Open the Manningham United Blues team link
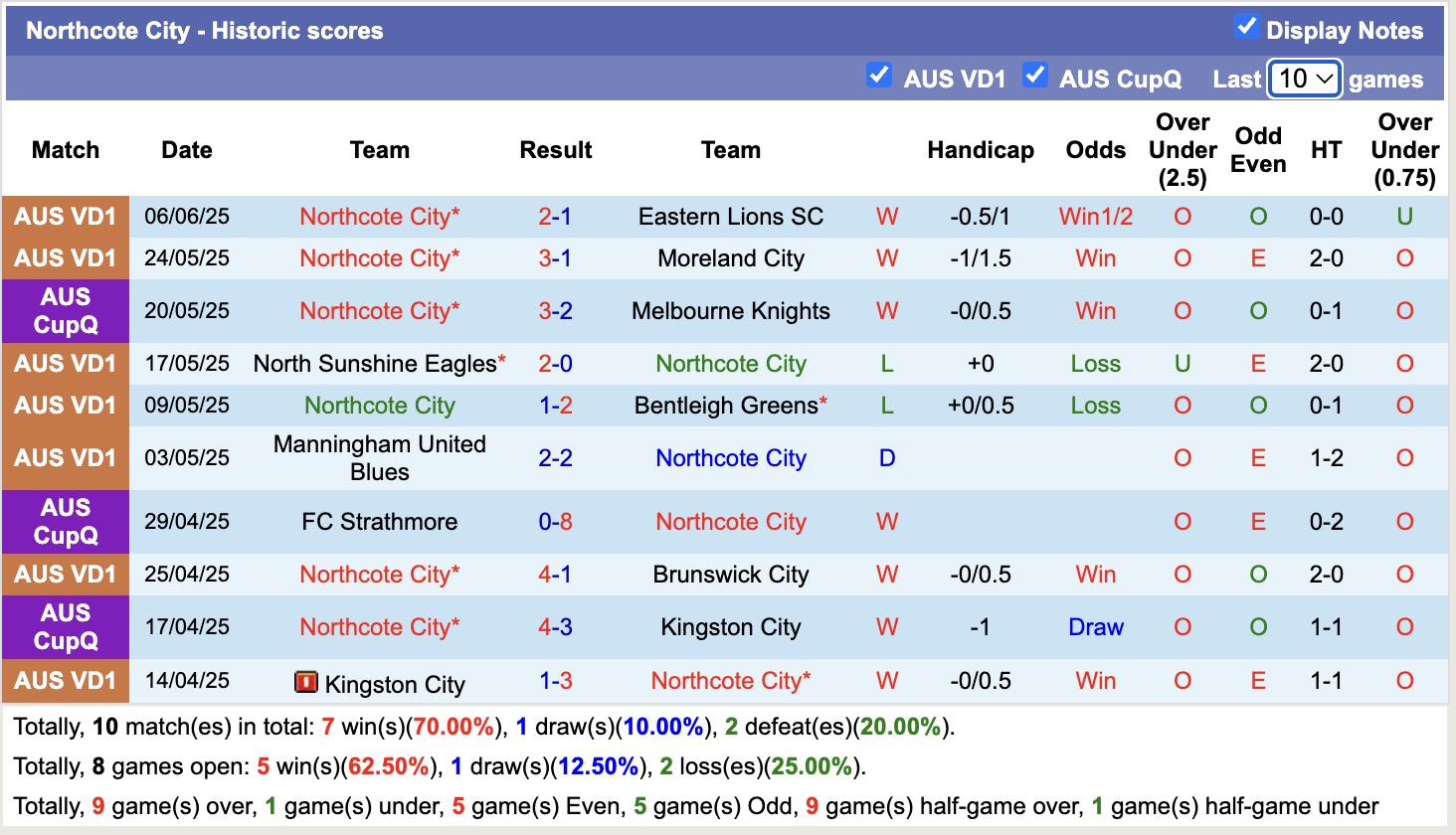The image size is (1456, 835). click(380, 458)
